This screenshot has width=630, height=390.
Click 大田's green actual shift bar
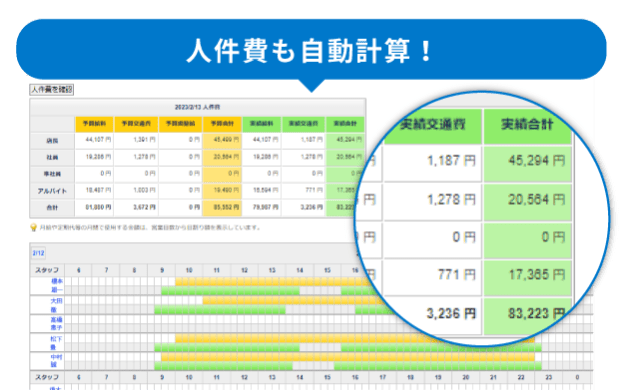(x=220, y=310)
